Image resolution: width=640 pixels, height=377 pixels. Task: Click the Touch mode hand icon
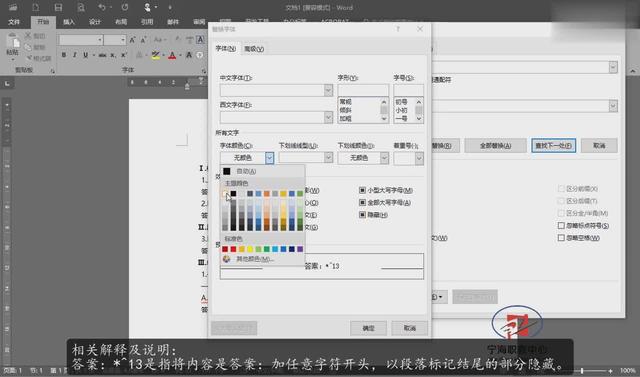point(147,7)
